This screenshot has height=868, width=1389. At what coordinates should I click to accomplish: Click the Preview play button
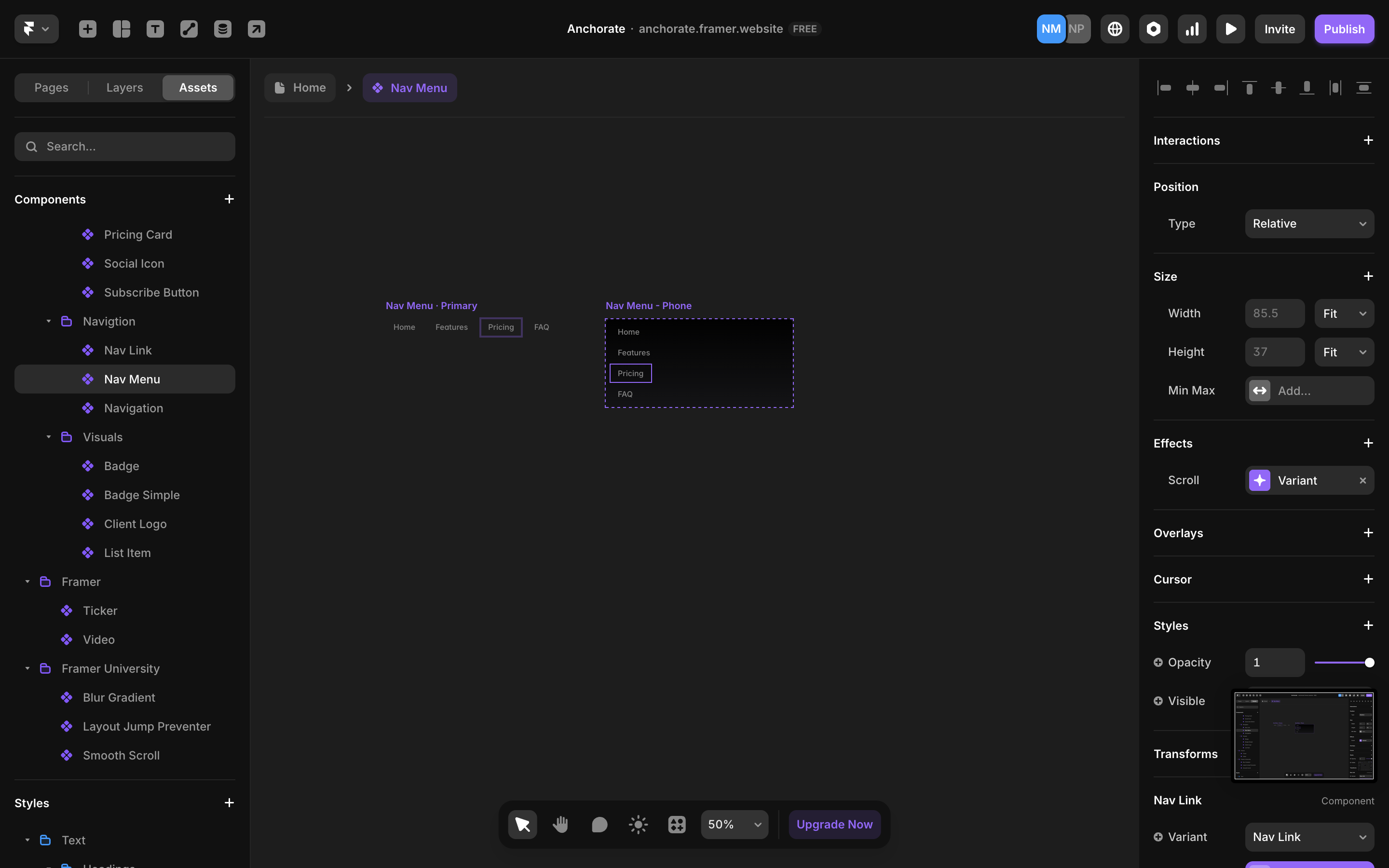point(1230,29)
